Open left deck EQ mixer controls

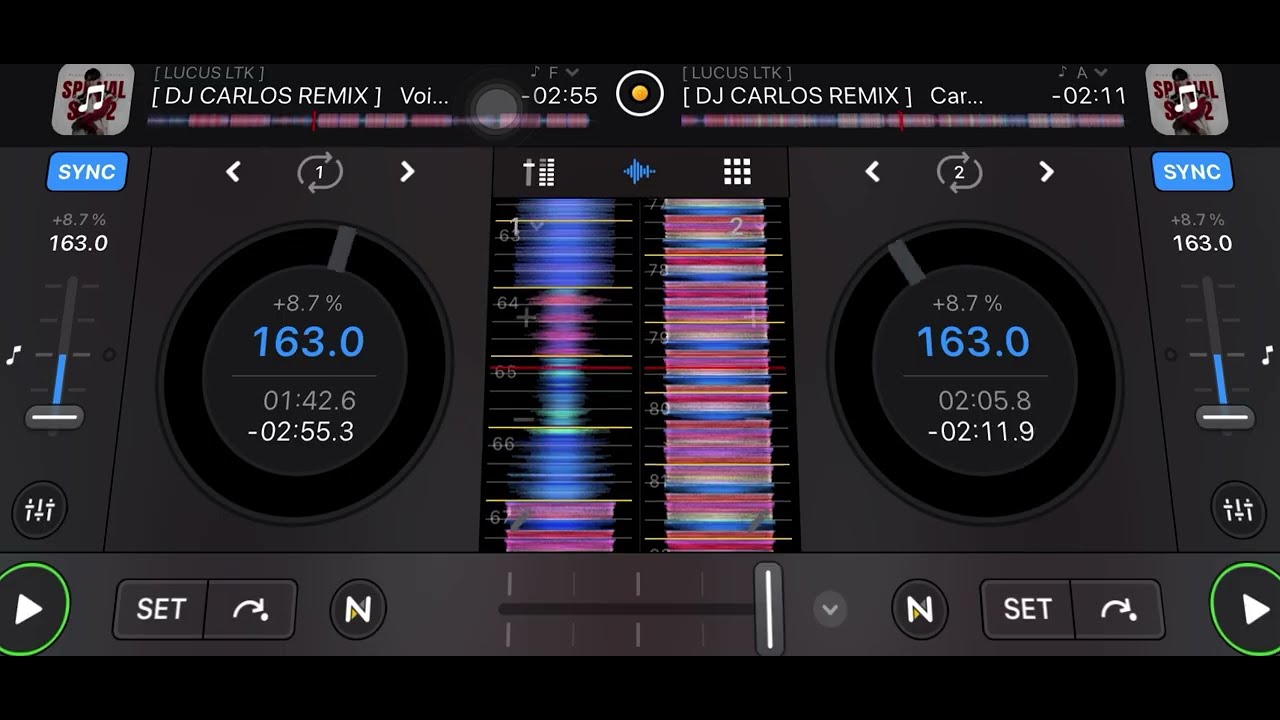39,510
